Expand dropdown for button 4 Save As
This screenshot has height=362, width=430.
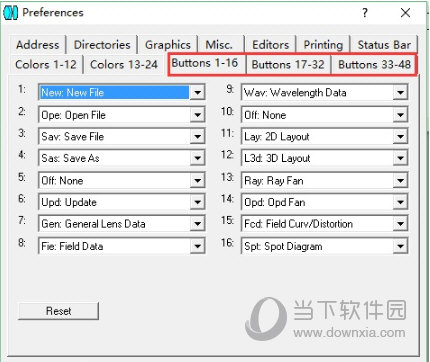click(x=197, y=158)
